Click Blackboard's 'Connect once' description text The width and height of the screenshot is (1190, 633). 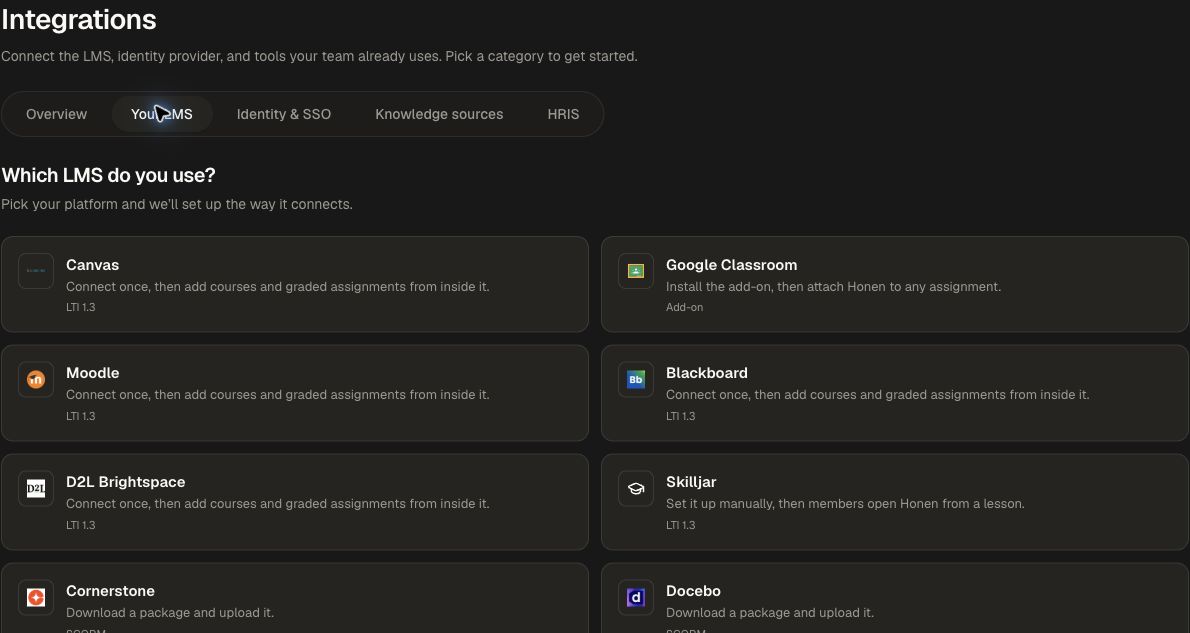coord(877,395)
